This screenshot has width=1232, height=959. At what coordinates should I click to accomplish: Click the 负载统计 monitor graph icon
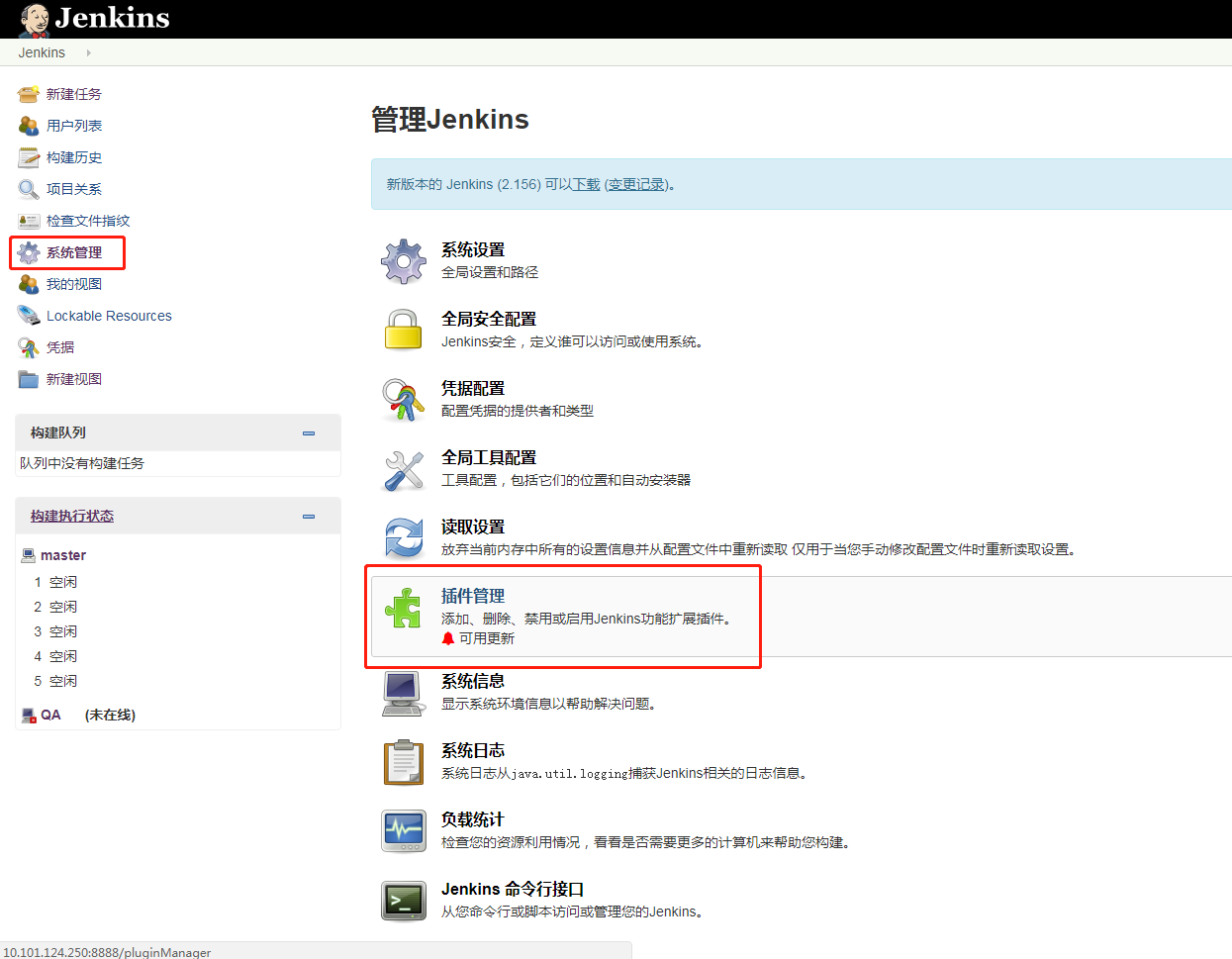click(404, 831)
